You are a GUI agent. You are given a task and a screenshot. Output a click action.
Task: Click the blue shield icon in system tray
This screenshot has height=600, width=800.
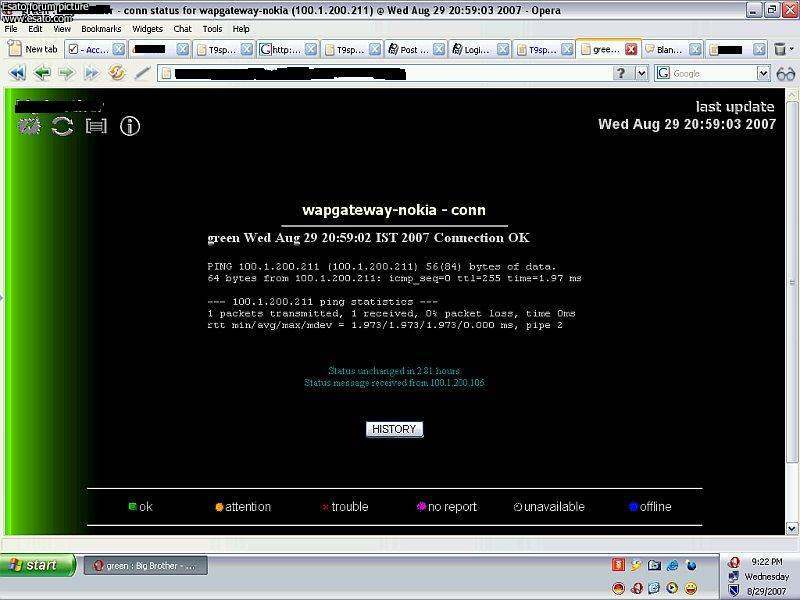(734, 591)
